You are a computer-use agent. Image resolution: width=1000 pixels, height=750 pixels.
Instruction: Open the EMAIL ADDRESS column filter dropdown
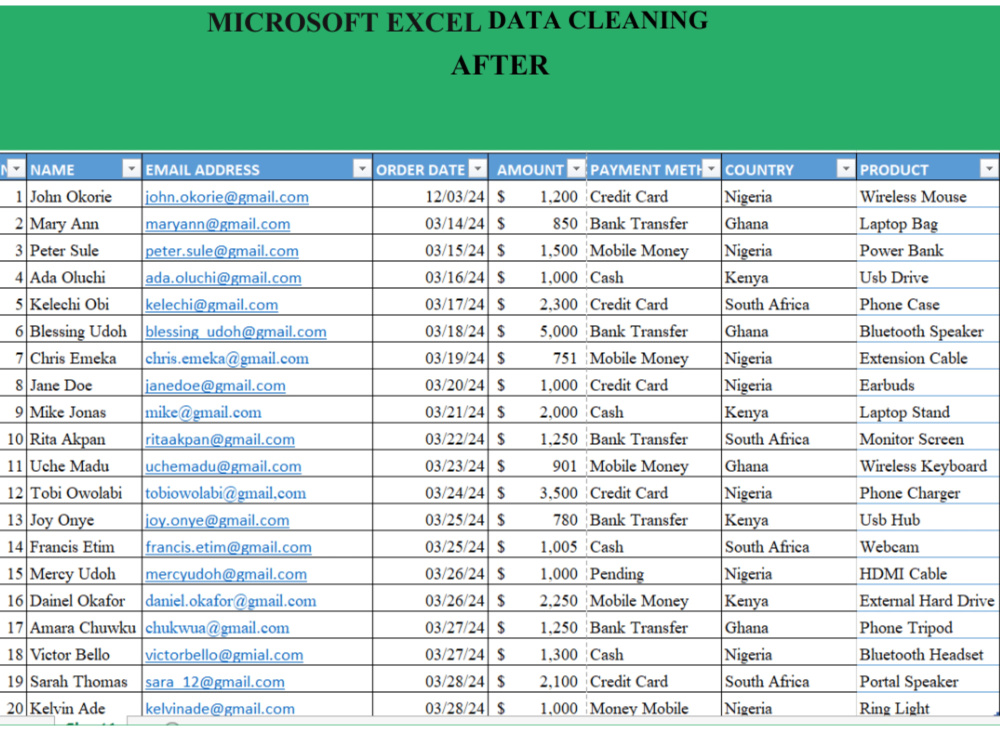pos(362,169)
